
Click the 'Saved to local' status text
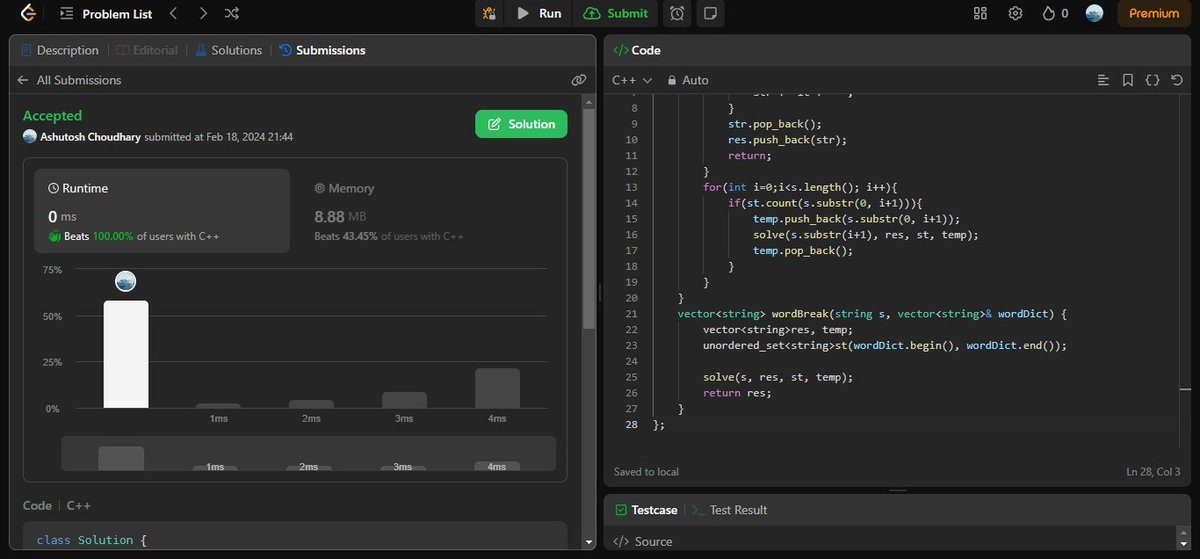pyautogui.click(x=646, y=472)
